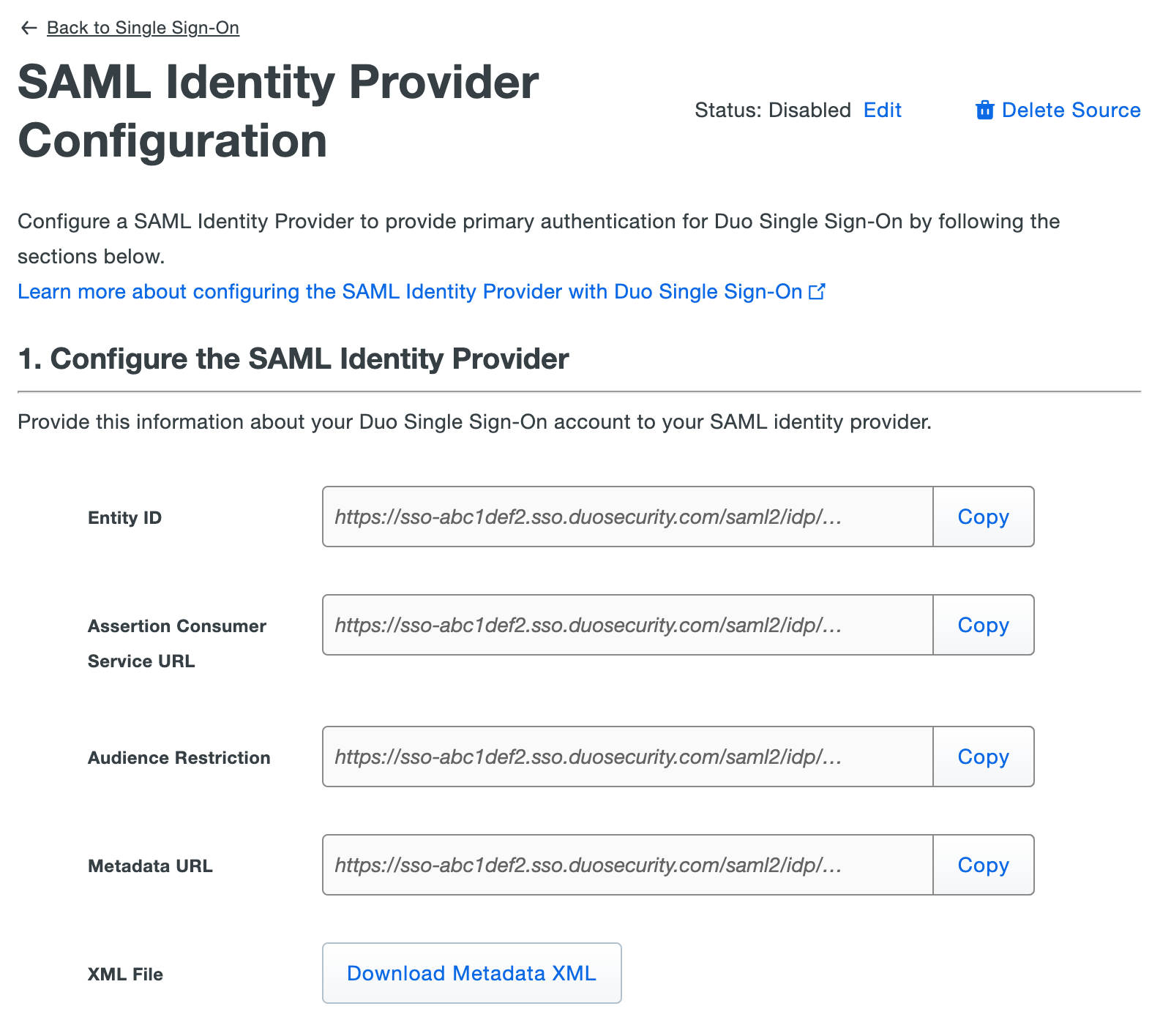Click the back arrow icon
The height and width of the screenshot is (1036, 1171).
[x=29, y=28]
